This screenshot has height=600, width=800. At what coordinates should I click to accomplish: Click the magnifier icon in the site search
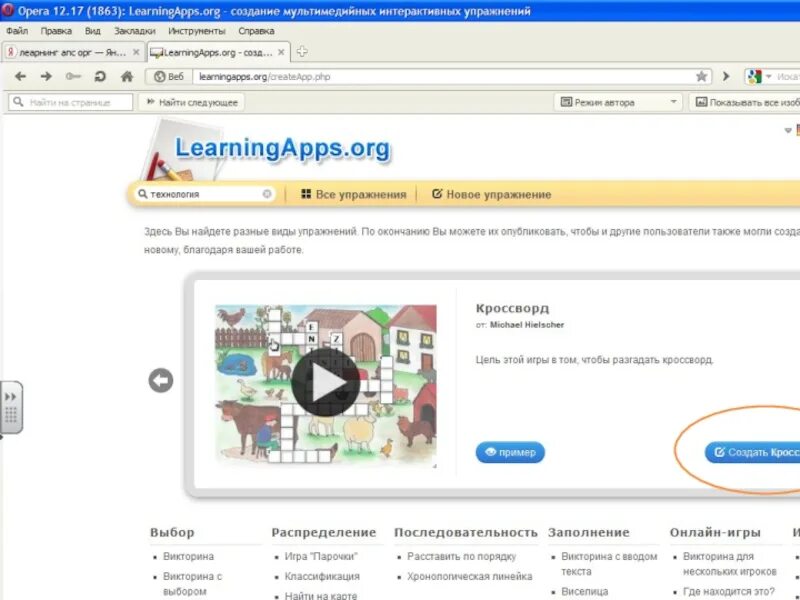pyautogui.click(x=143, y=194)
